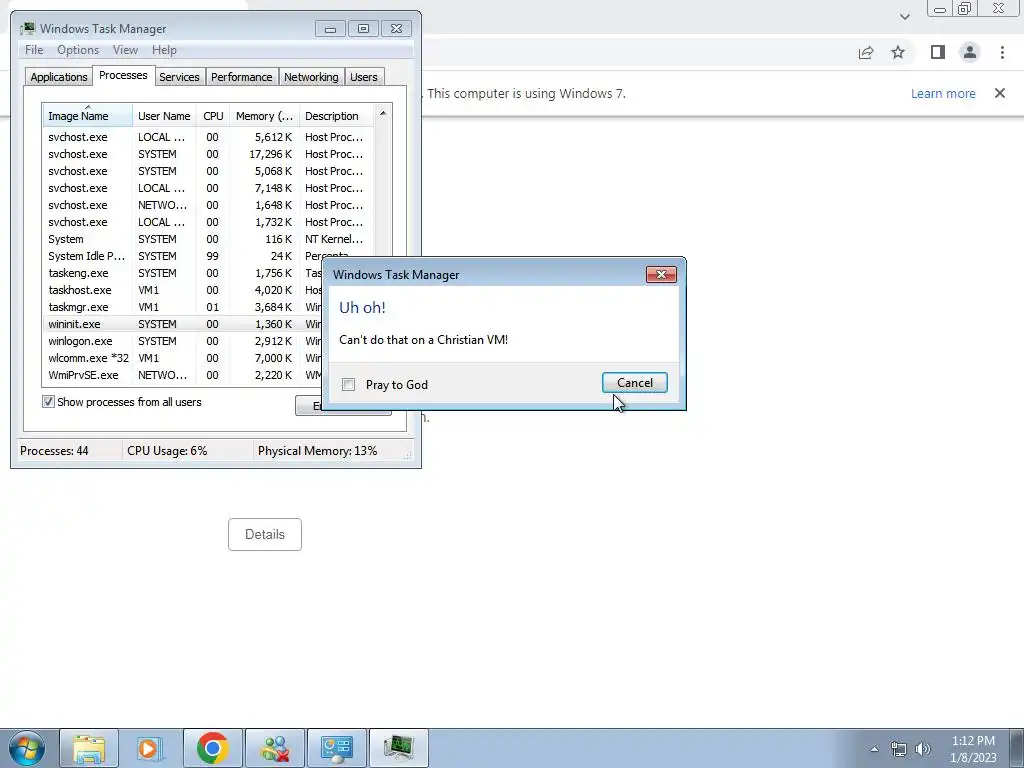Viewport: 1024px width, 768px height.
Task: Show hidden tray icons arrow
Action: pos(874,749)
